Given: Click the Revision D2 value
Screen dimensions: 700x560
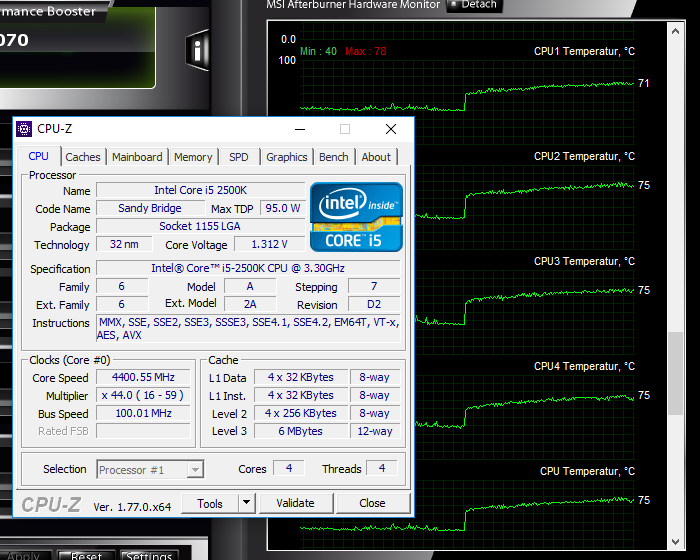Looking at the screenshot, I should point(374,305).
